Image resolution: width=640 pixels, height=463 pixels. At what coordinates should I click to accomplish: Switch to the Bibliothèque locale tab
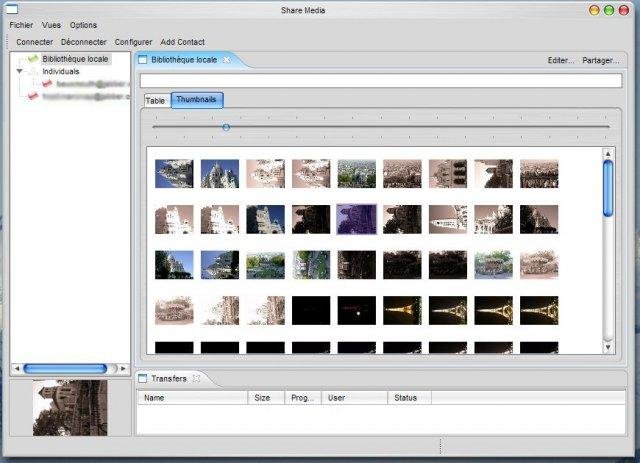184,60
